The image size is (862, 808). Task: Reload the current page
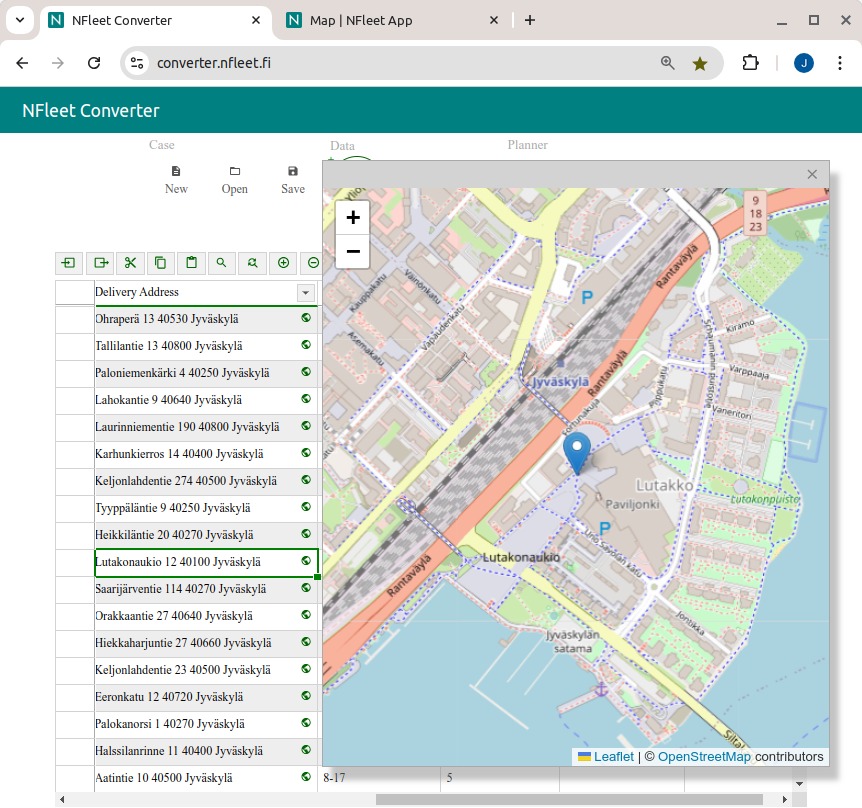tap(94, 63)
